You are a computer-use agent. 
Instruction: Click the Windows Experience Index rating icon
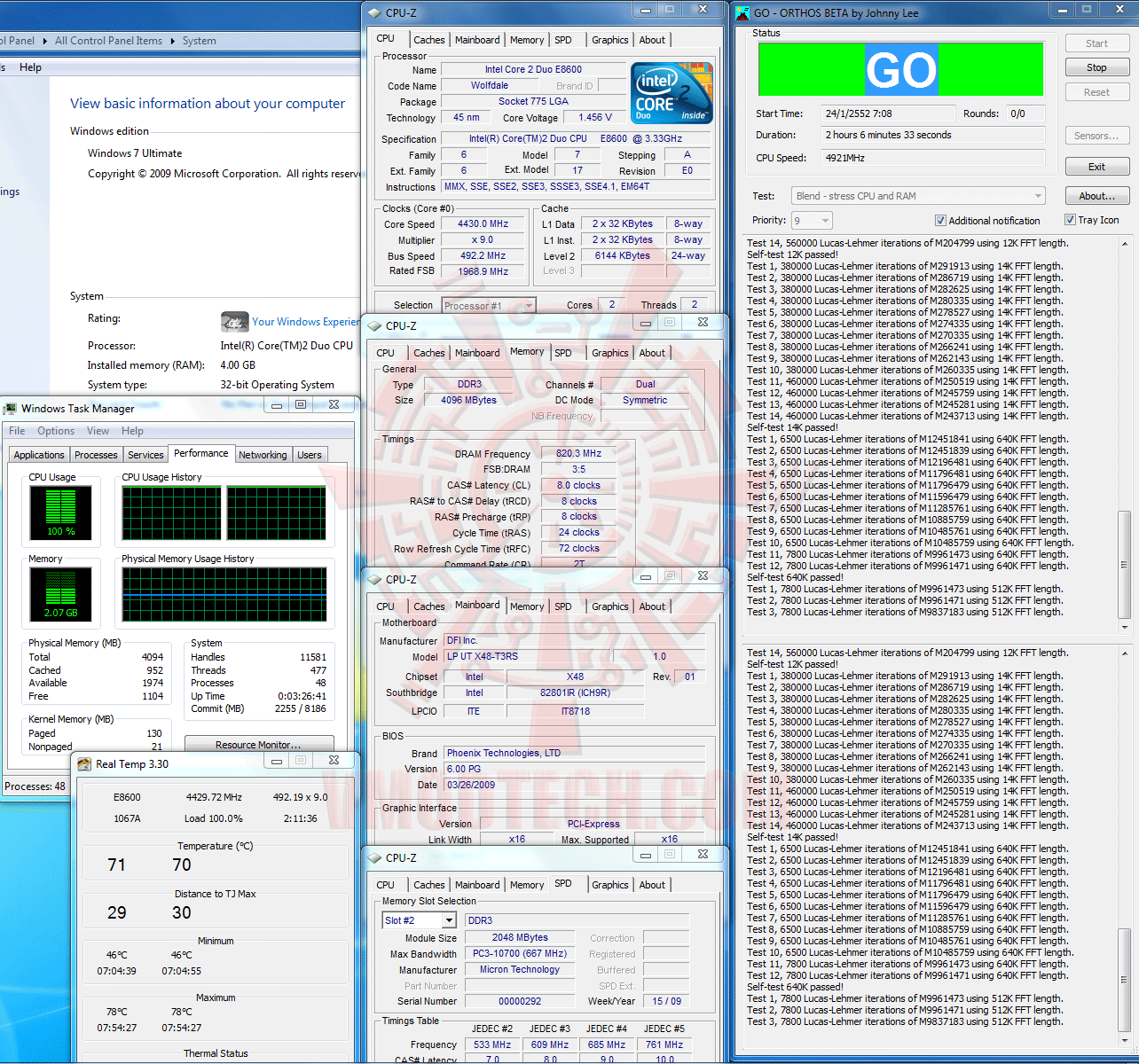[234, 321]
